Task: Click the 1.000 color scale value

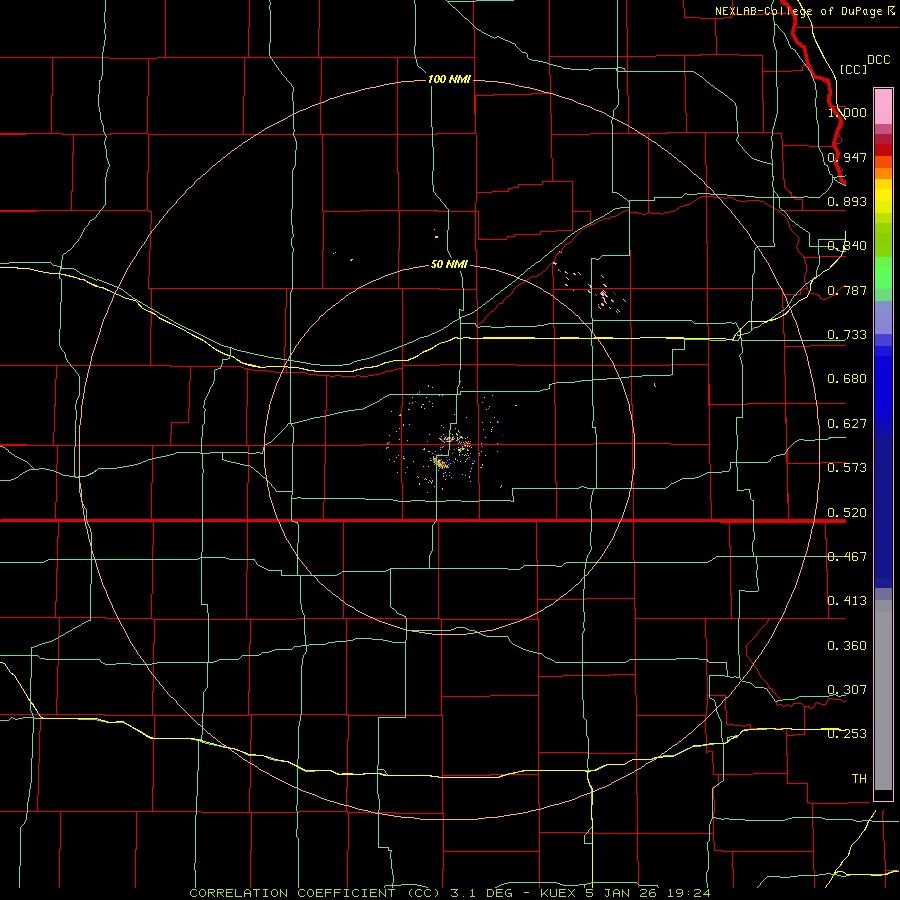Action: 847,112
